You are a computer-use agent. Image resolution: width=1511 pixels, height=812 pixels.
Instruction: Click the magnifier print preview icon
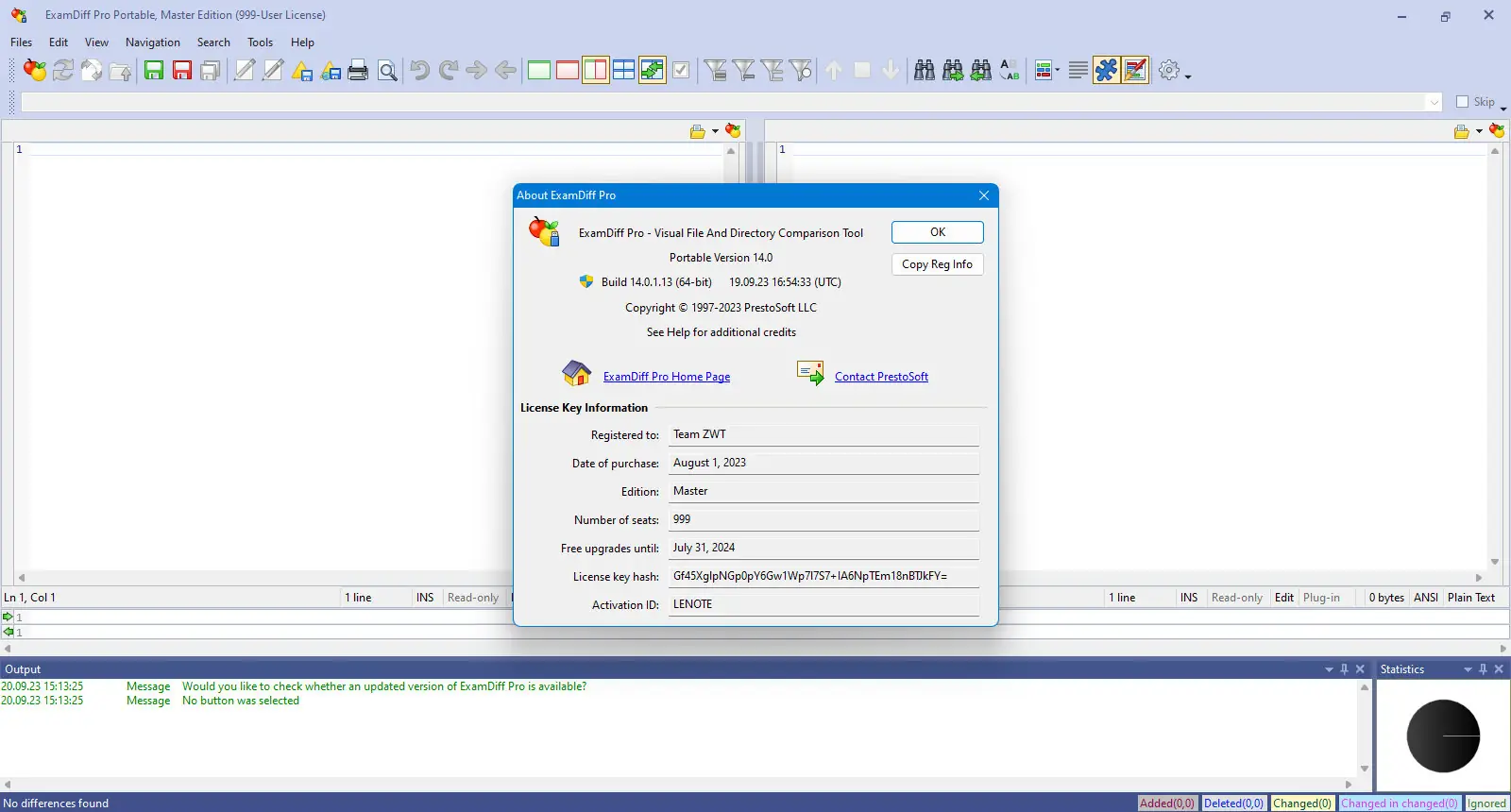[x=387, y=70]
